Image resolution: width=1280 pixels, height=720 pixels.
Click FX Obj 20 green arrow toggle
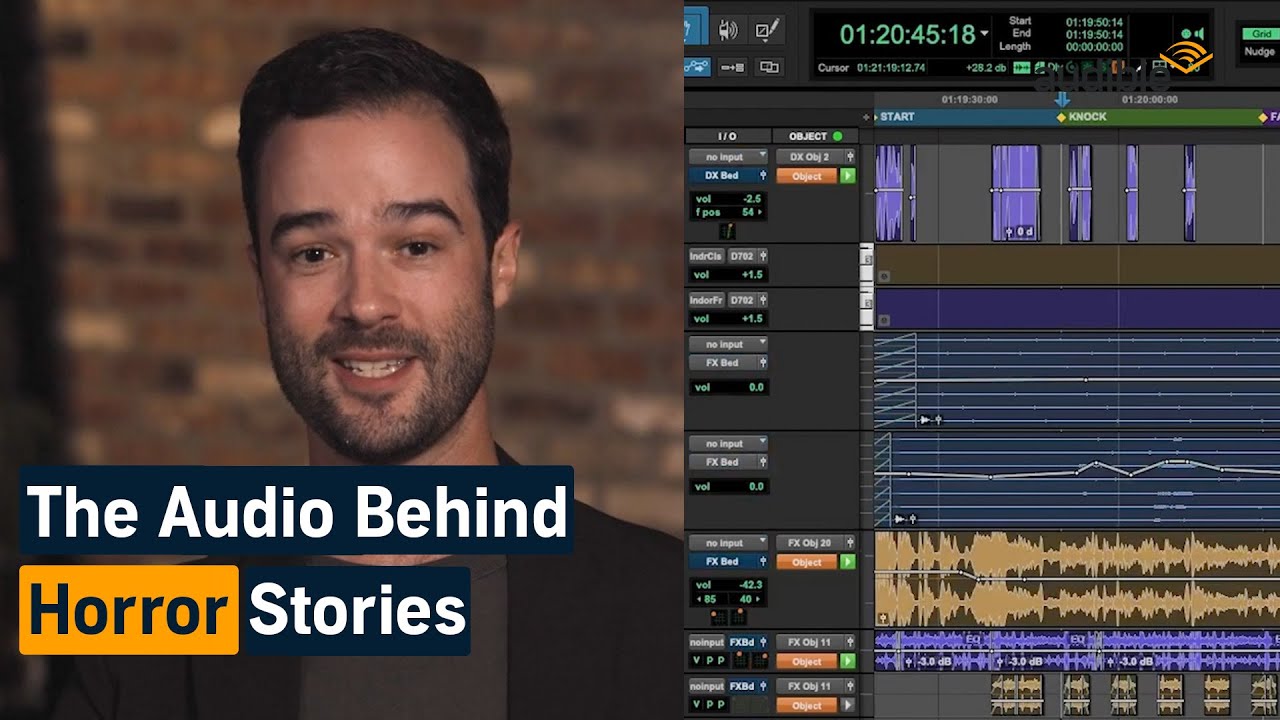coord(848,562)
